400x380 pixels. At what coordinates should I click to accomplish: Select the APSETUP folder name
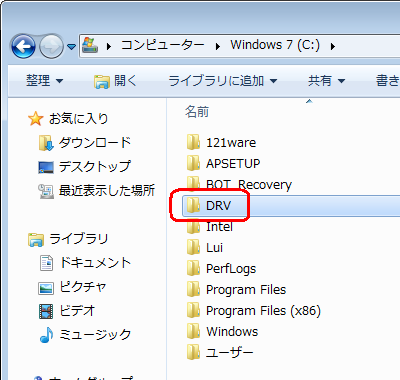click(233, 164)
